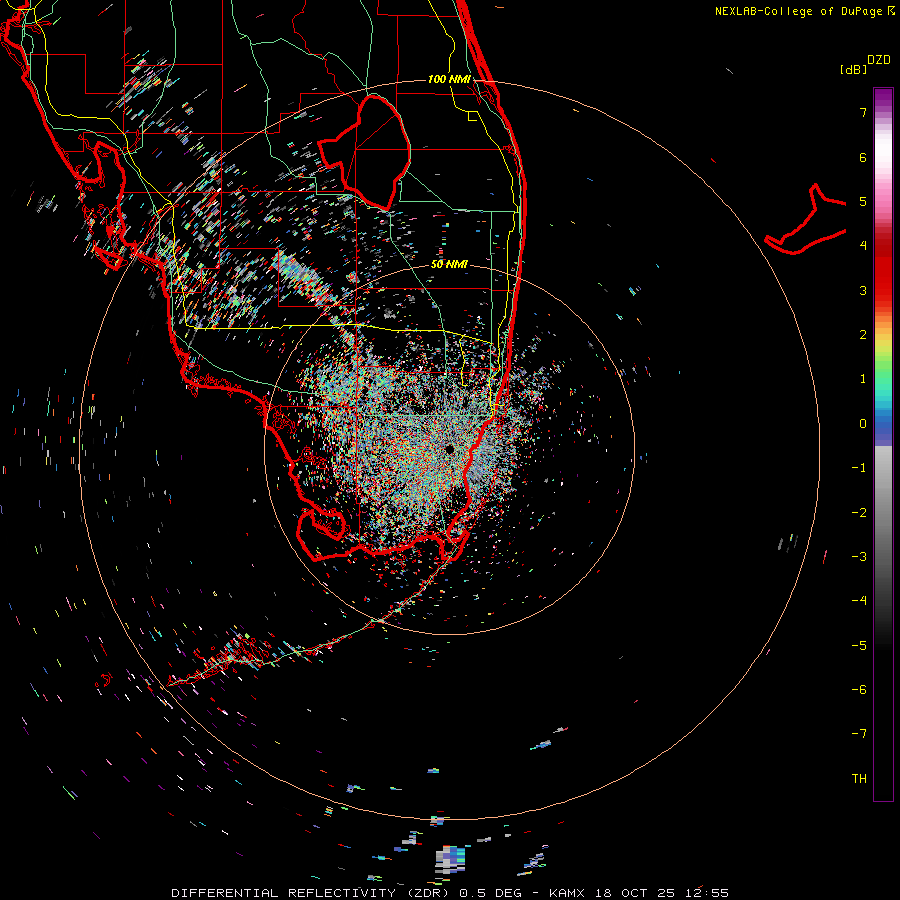Select the -1 scale value label
The height and width of the screenshot is (900, 900).
click(x=859, y=468)
